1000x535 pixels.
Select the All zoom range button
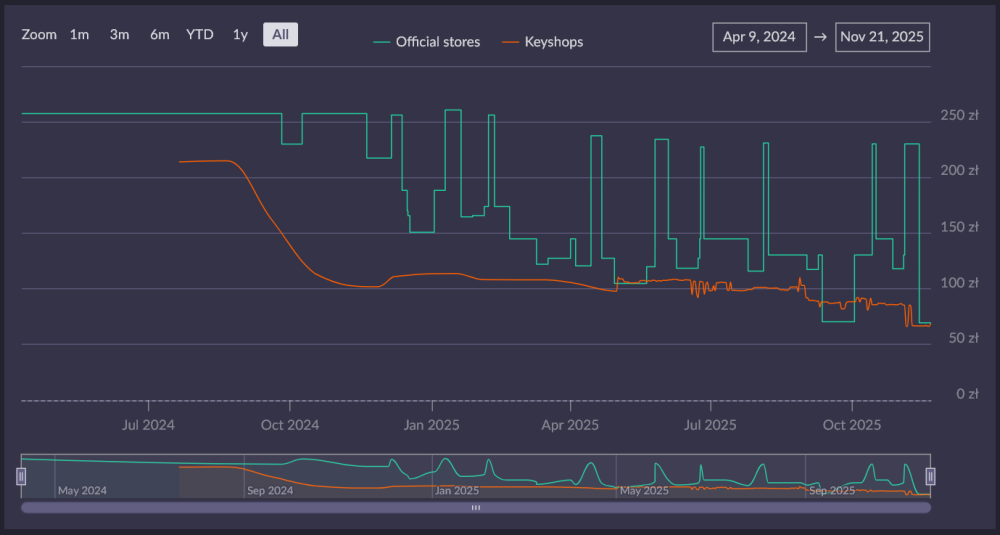click(x=280, y=35)
